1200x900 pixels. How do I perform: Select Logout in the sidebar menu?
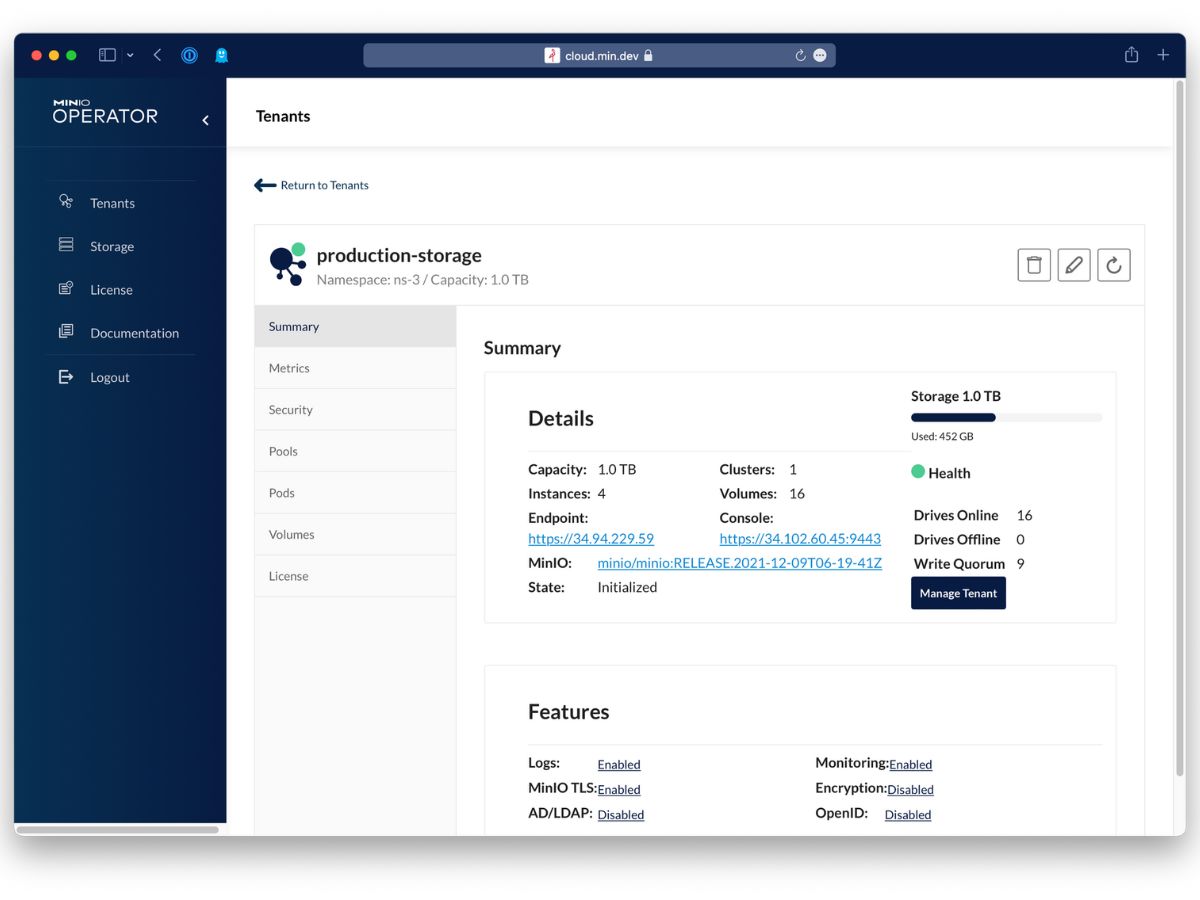coord(110,377)
